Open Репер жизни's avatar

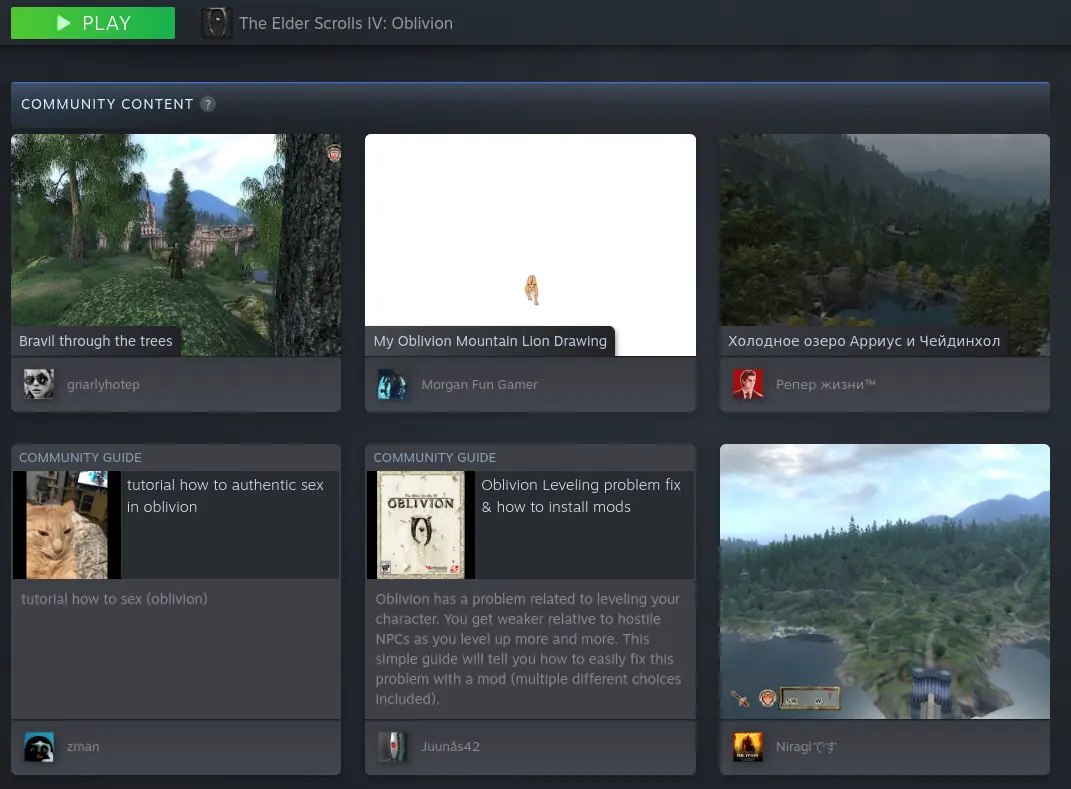(x=748, y=384)
